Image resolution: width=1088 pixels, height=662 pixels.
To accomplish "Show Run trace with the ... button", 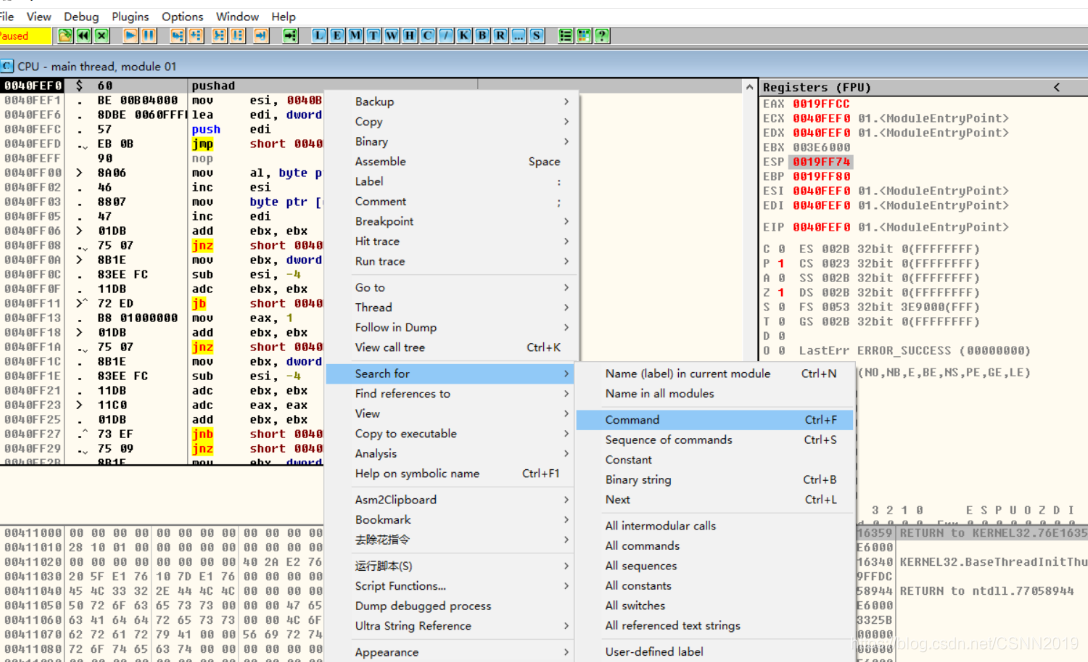I will [x=518, y=35].
